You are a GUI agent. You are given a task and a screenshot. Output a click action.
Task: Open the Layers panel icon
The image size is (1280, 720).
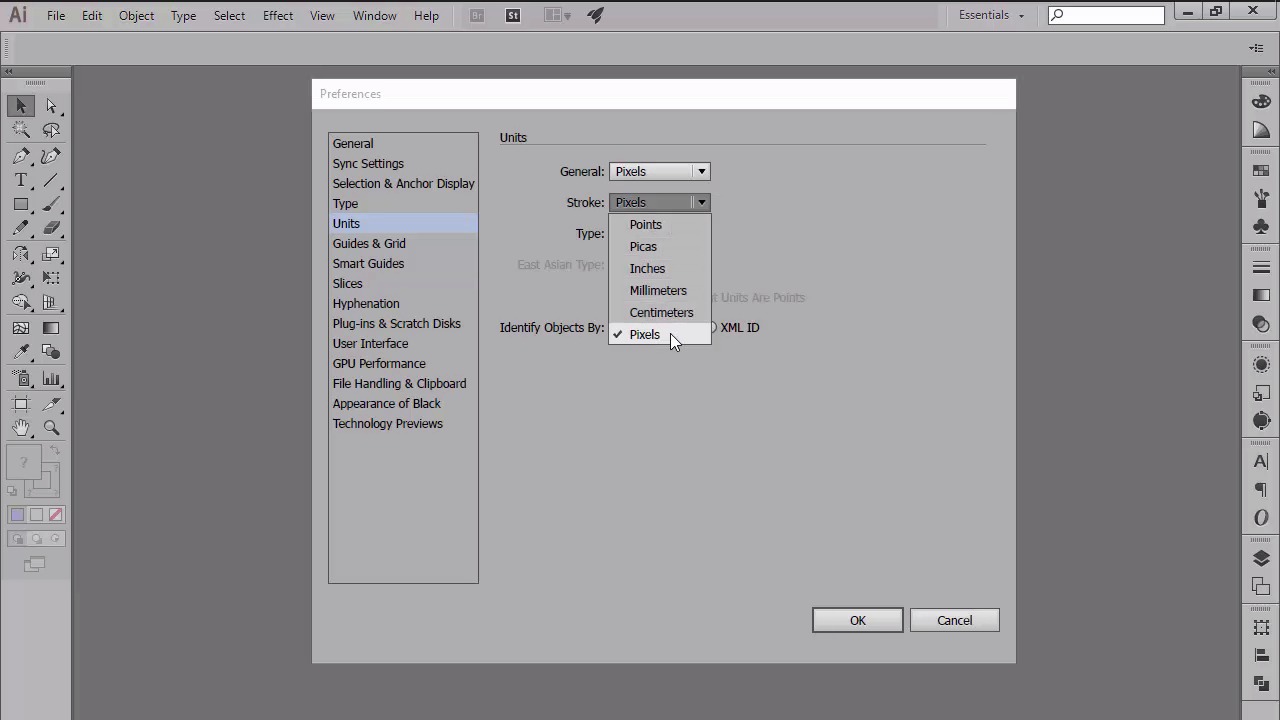(1261, 558)
